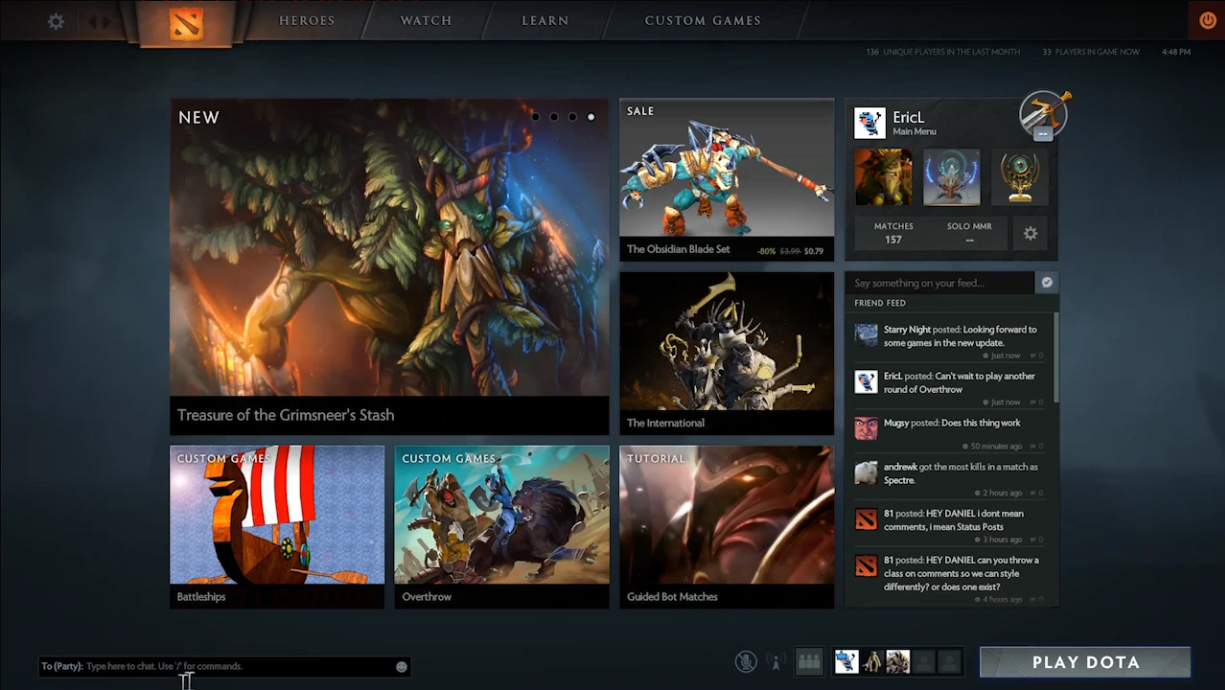The width and height of the screenshot is (1225, 690).
Task: Toggle the muted microphone icon
Action: coord(746,661)
